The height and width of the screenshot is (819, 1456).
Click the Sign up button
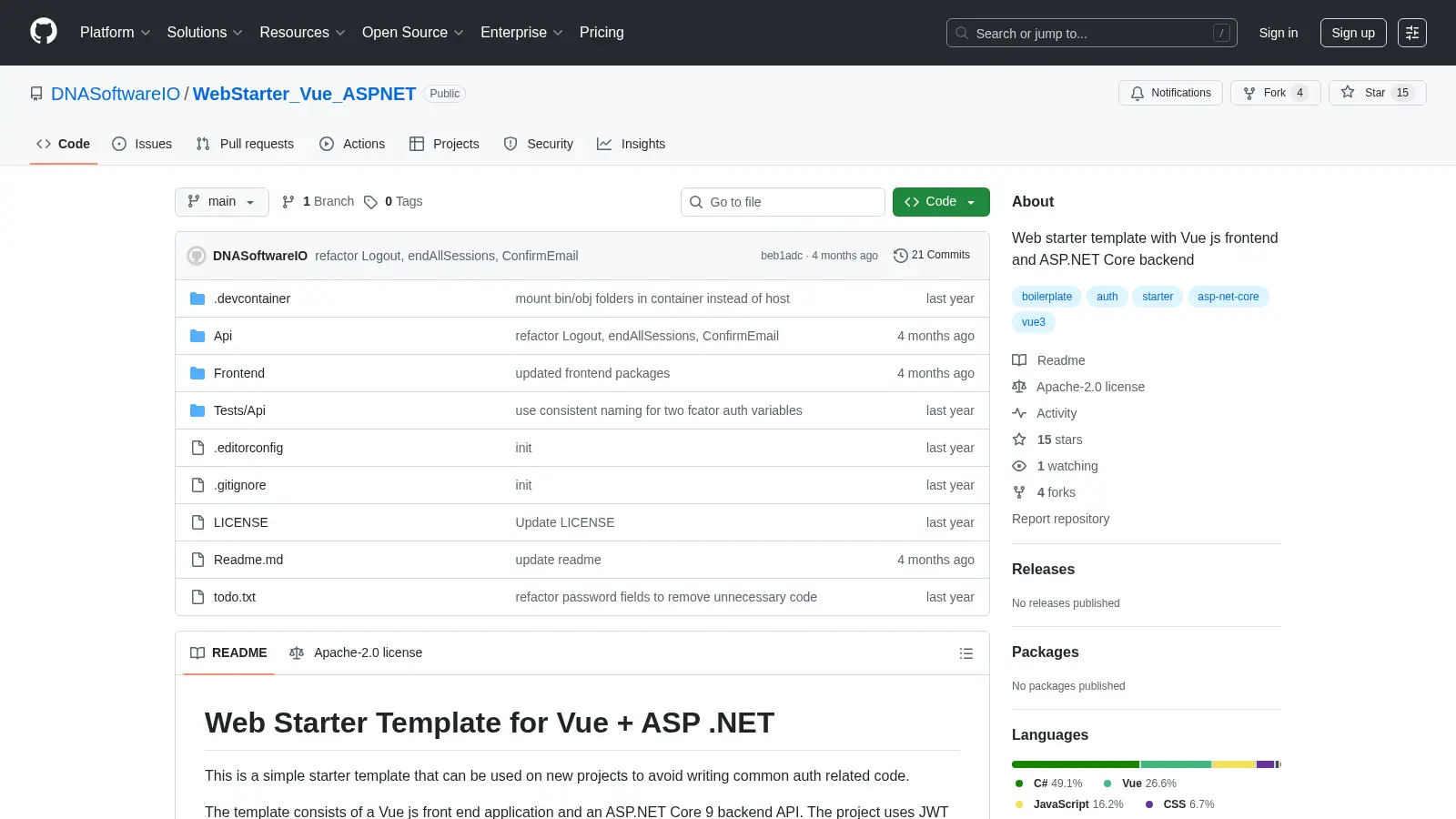point(1353,33)
